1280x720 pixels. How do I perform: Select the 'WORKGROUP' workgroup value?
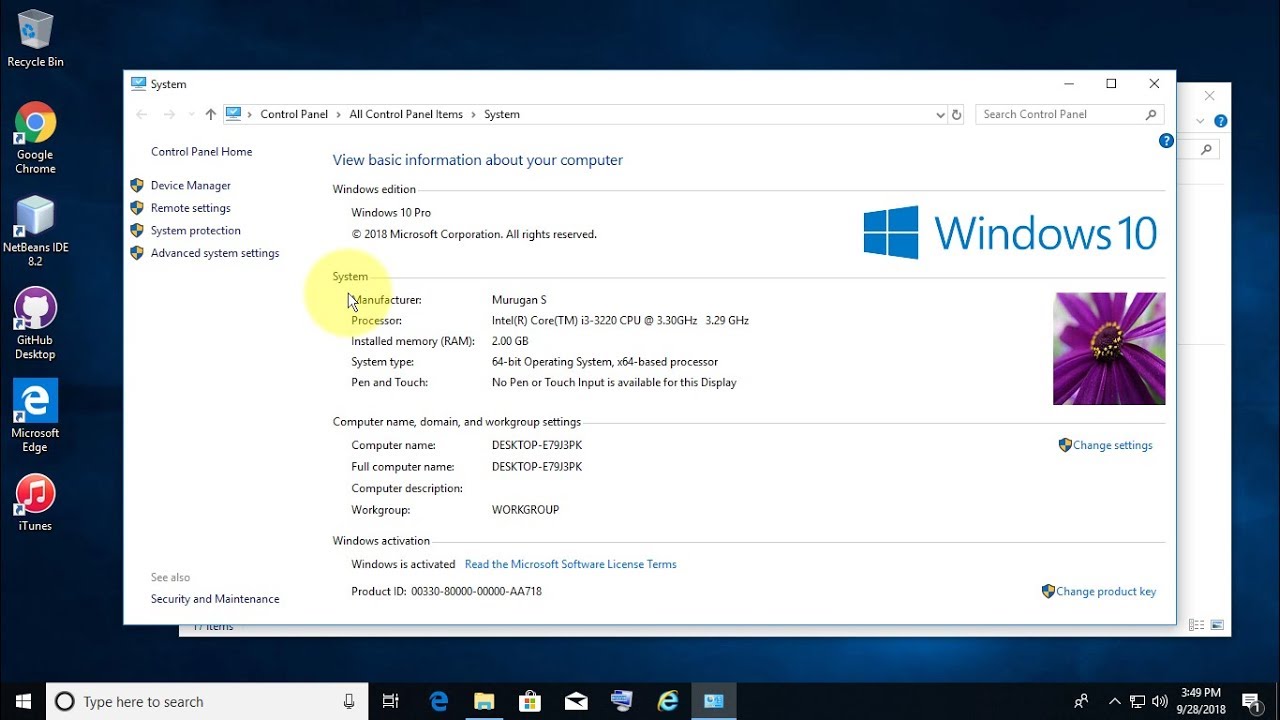coord(525,510)
